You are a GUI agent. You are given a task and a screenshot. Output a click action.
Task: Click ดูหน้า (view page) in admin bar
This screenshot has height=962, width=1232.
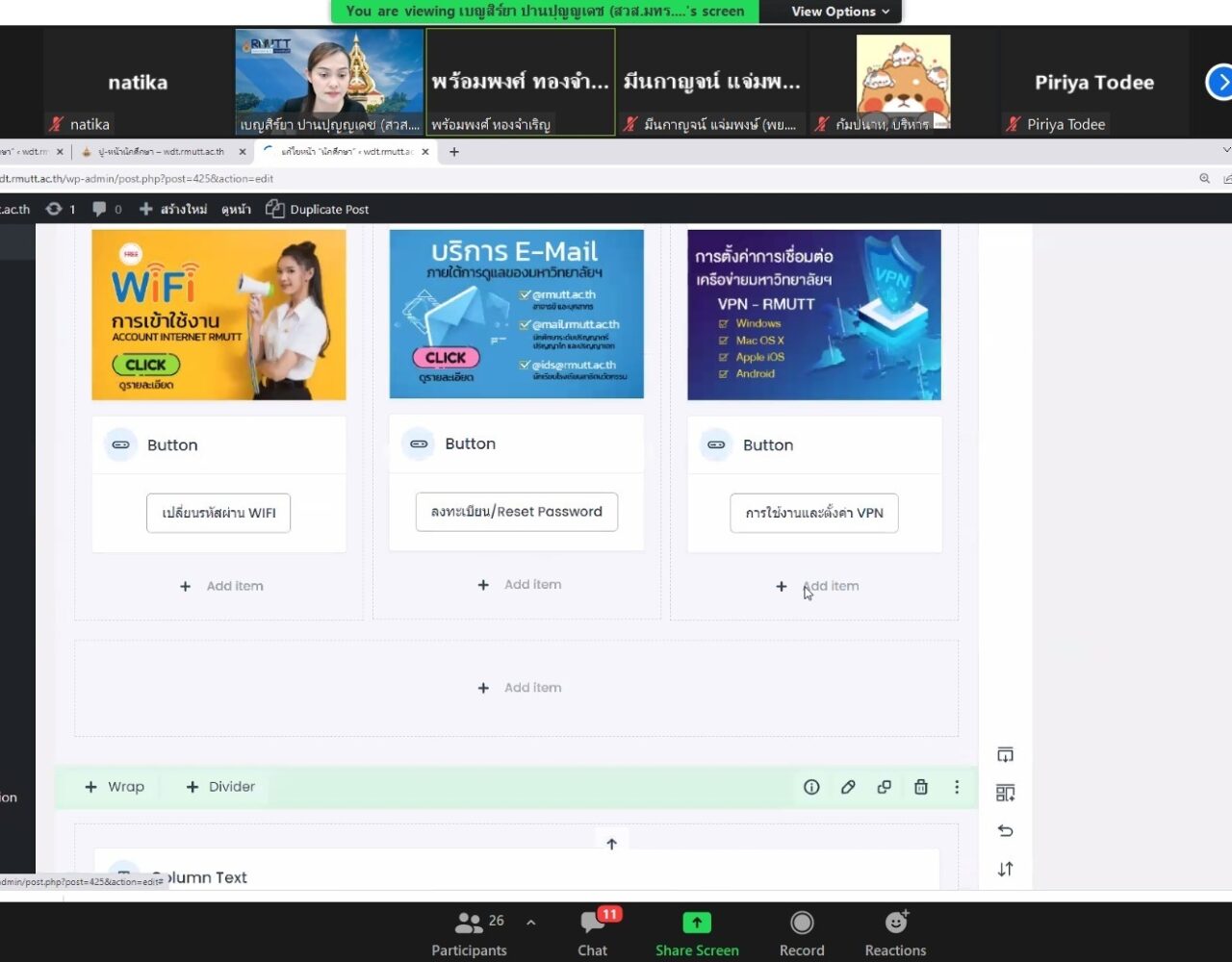[x=236, y=210]
